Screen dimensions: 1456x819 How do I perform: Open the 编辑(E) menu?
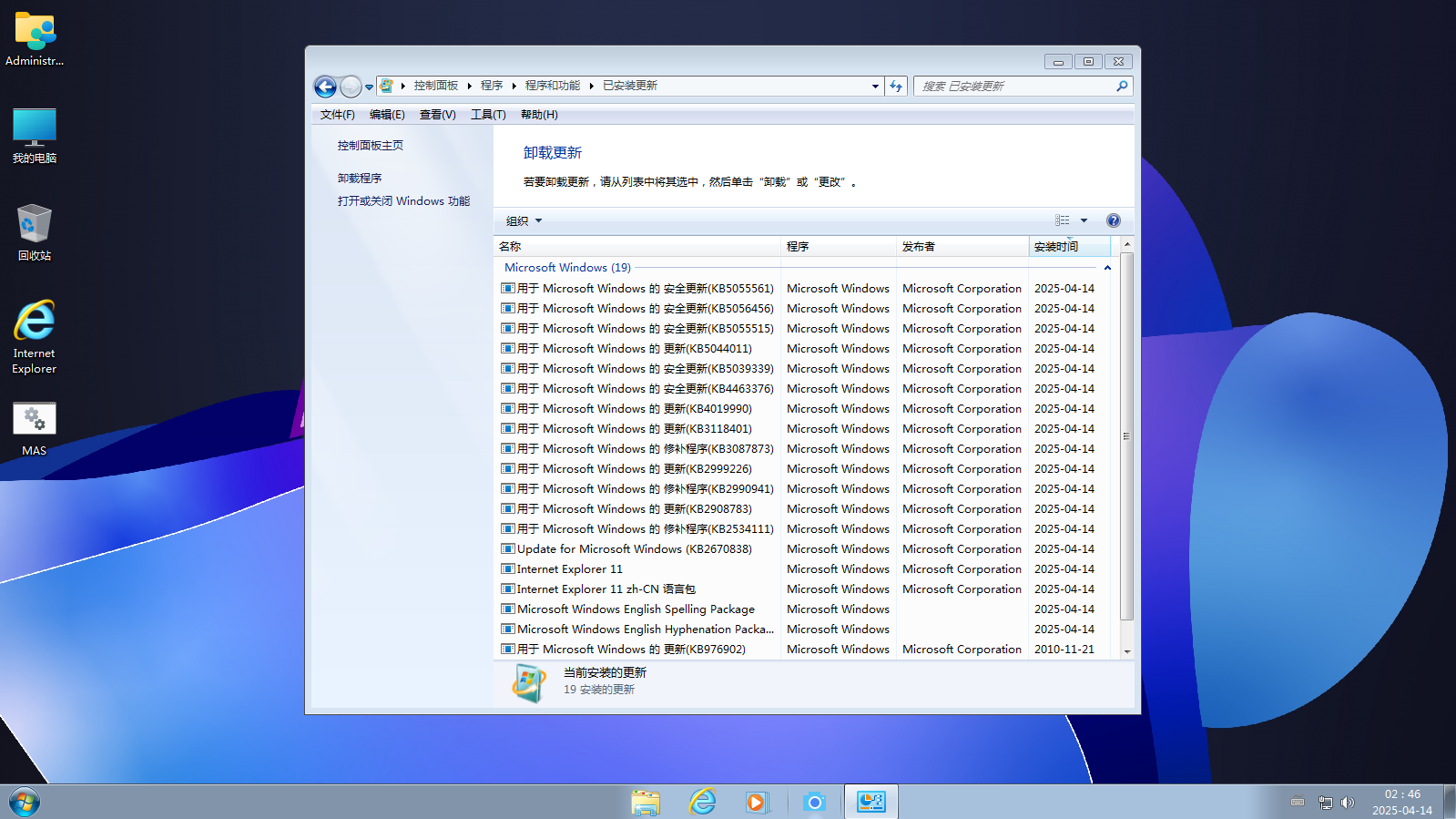point(387,115)
